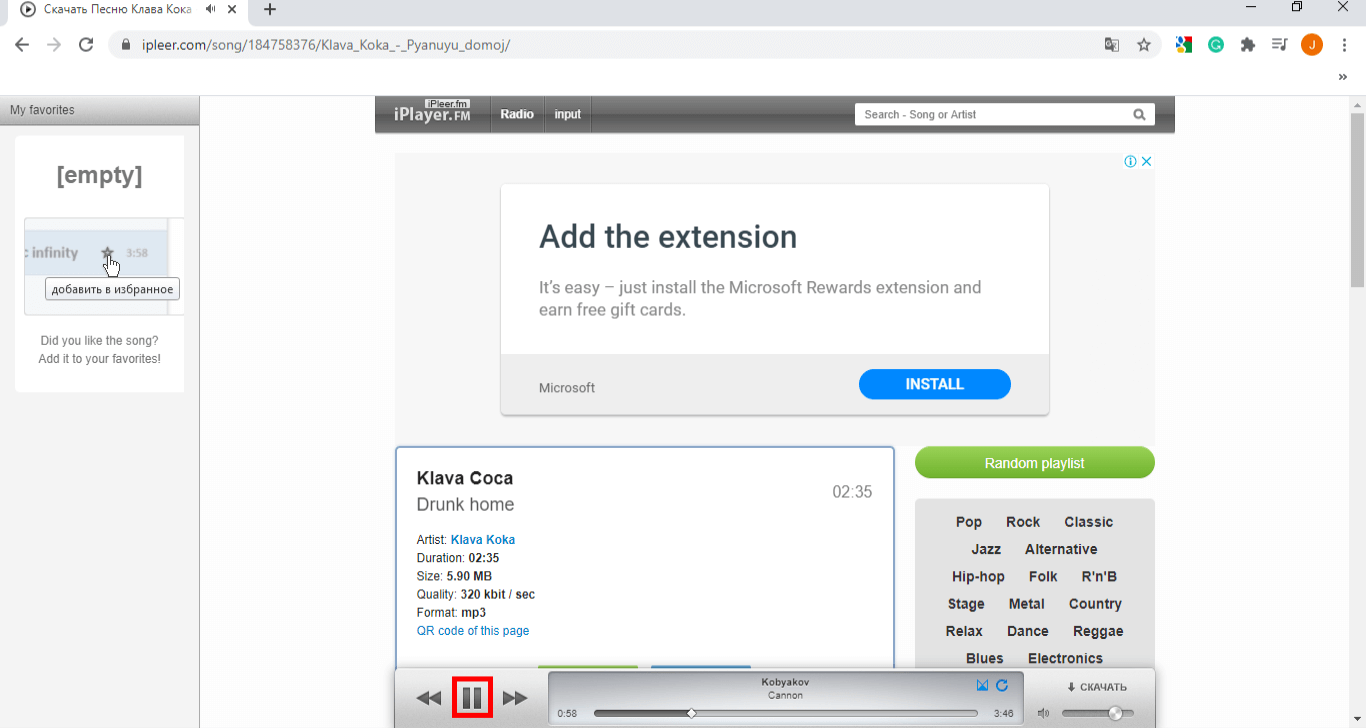Image resolution: width=1366 pixels, height=728 pixels.
Task: Click the track progress bar
Action: tap(786, 713)
